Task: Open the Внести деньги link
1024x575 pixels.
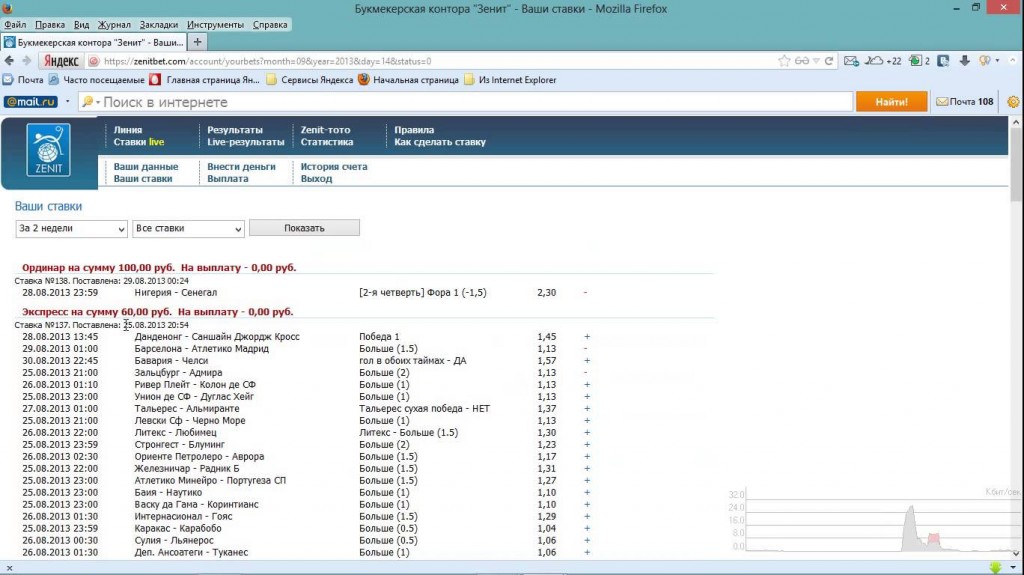Action: [x=242, y=167]
